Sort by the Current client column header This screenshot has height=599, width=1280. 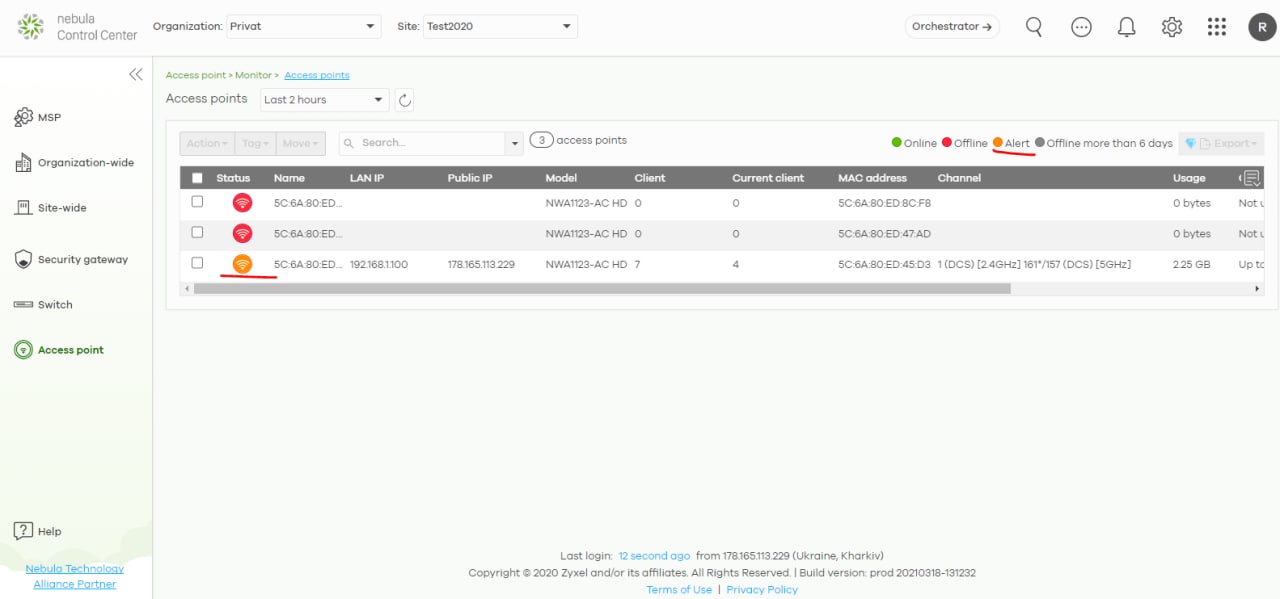pyautogui.click(x=768, y=178)
